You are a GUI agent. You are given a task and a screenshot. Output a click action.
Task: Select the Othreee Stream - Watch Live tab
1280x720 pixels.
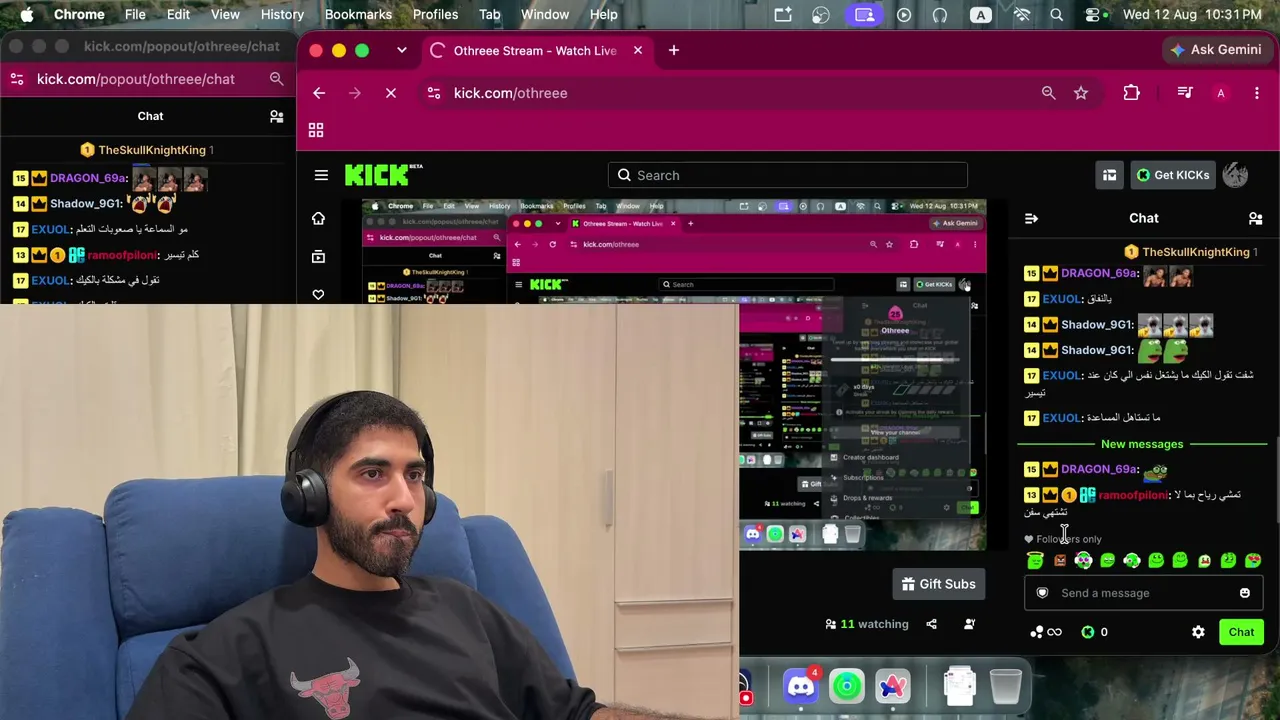pos(535,50)
